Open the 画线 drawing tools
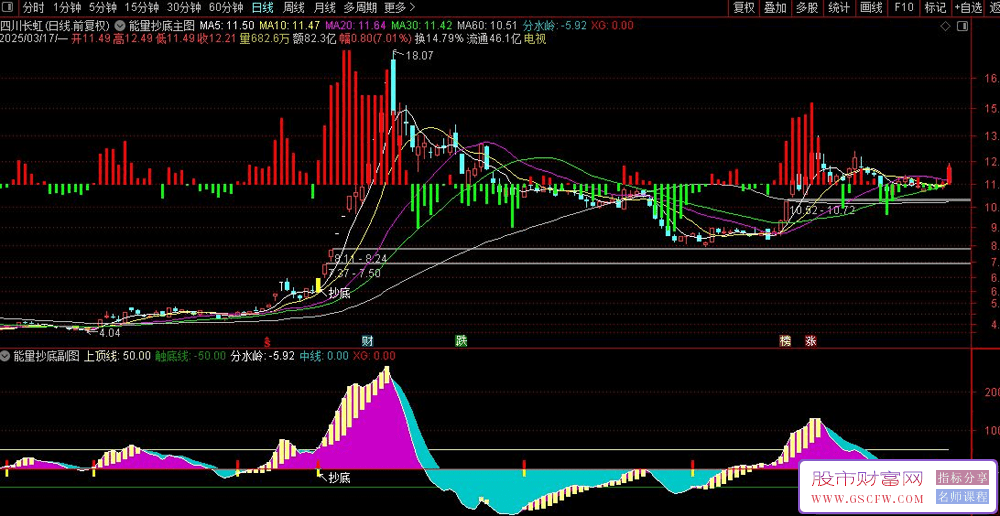The height and width of the screenshot is (516, 1000). 871,8
